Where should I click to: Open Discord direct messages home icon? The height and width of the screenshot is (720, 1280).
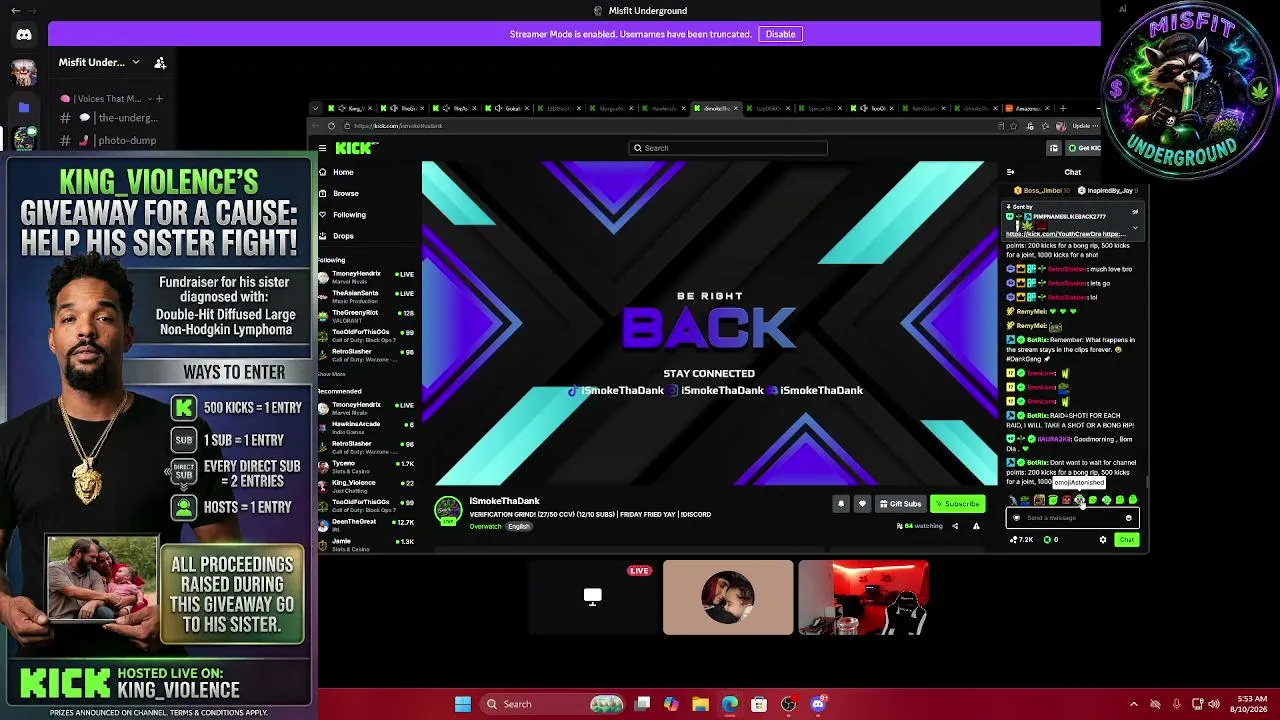24,35
